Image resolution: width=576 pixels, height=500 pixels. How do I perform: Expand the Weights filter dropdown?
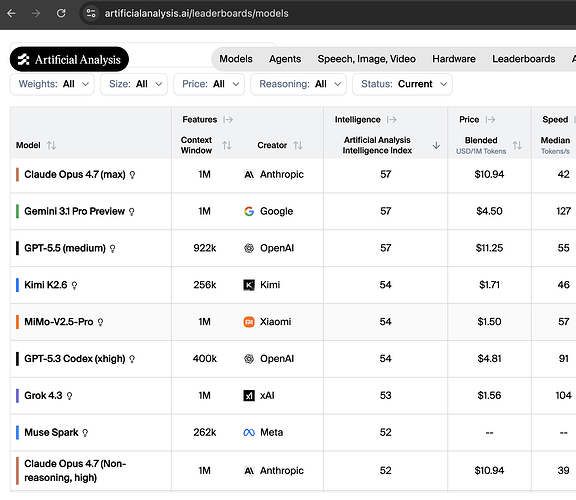coord(52,84)
